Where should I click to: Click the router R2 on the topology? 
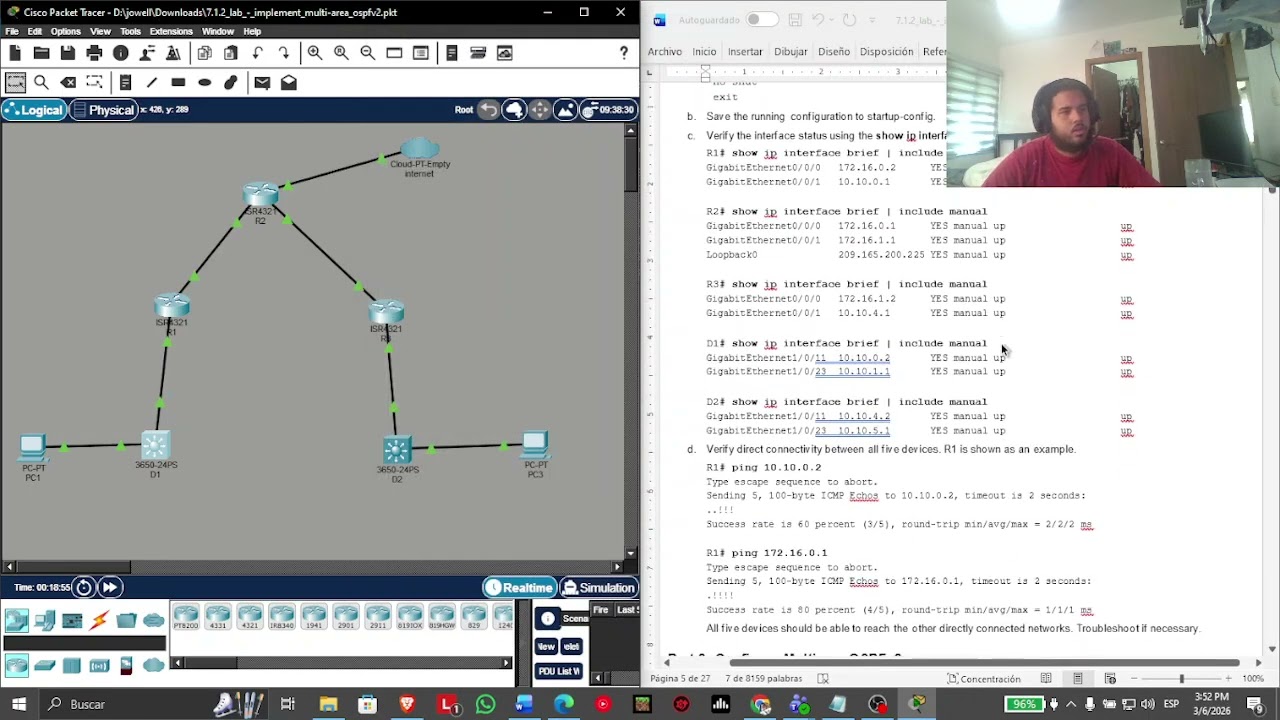[x=260, y=196]
